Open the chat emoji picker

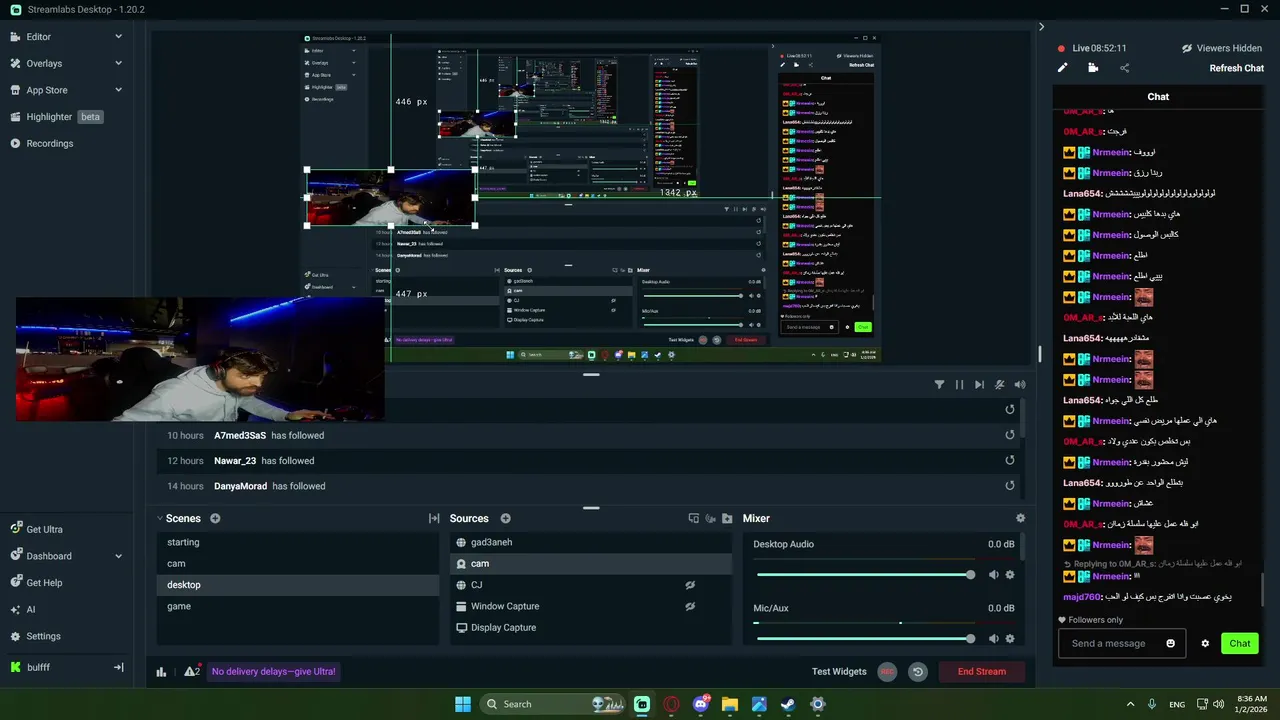pyautogui.click(x=1171, y=643)
